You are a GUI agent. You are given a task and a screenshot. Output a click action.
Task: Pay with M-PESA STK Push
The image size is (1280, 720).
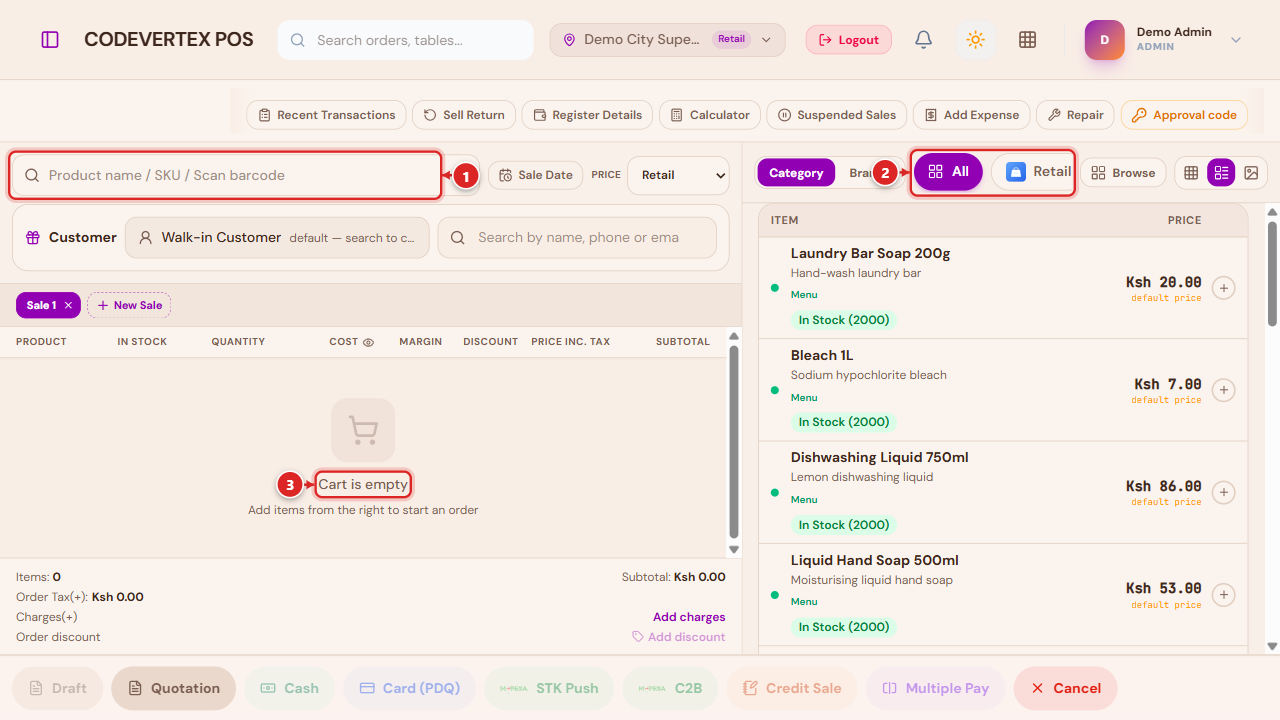coord(549,688)
